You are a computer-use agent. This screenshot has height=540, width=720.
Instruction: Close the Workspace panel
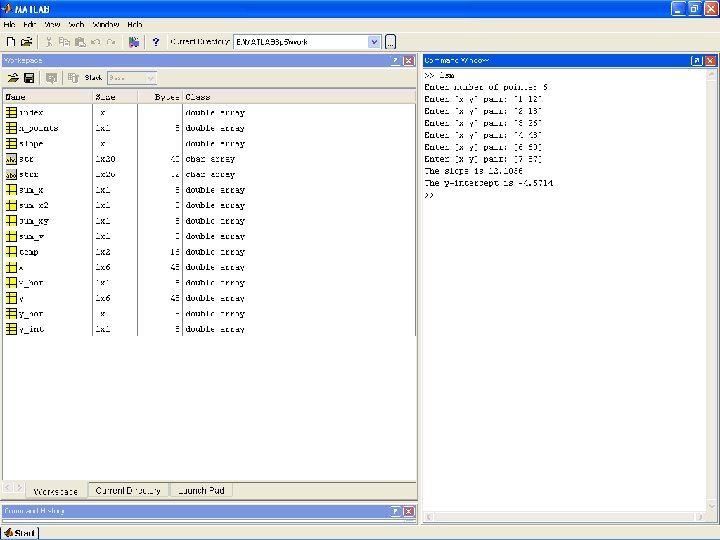pos(408,61)
